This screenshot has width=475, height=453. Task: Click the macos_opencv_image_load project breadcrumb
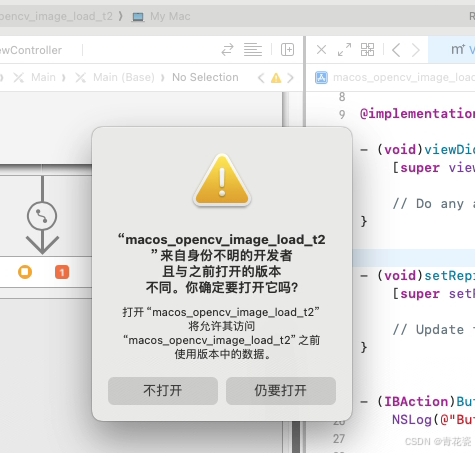click(x=404, y=78)
